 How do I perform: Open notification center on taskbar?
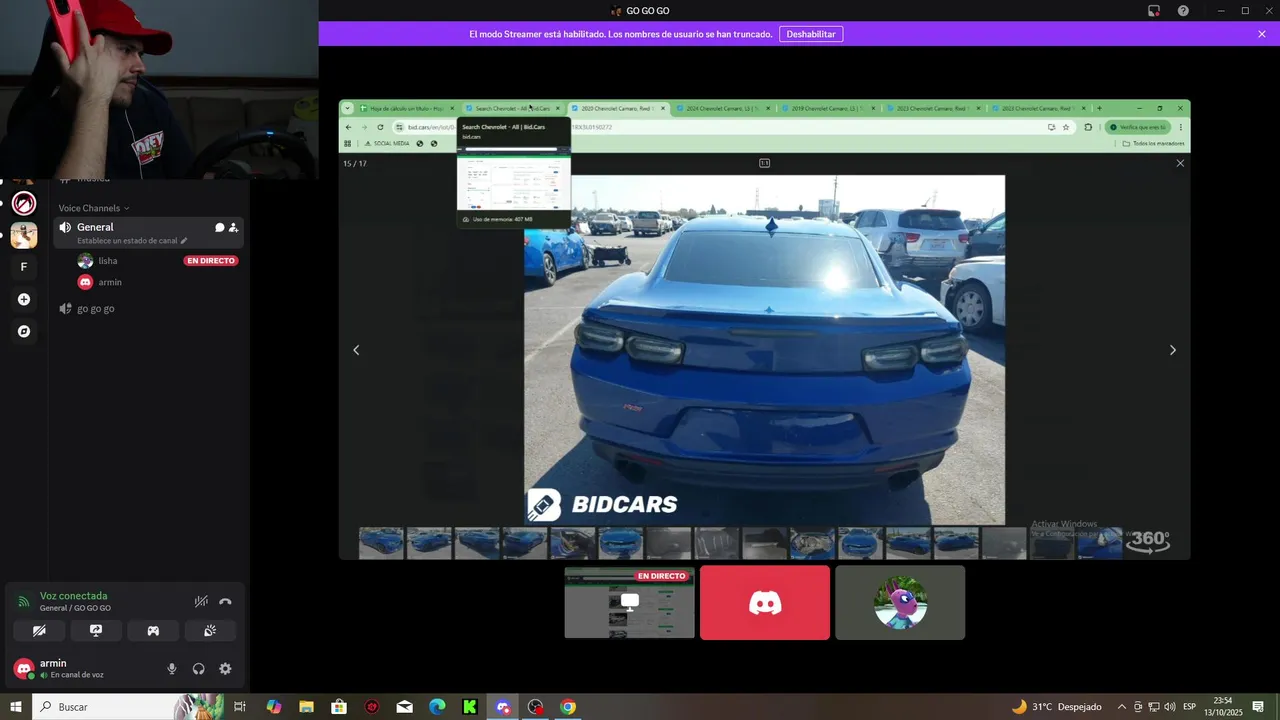point(1258,707)
